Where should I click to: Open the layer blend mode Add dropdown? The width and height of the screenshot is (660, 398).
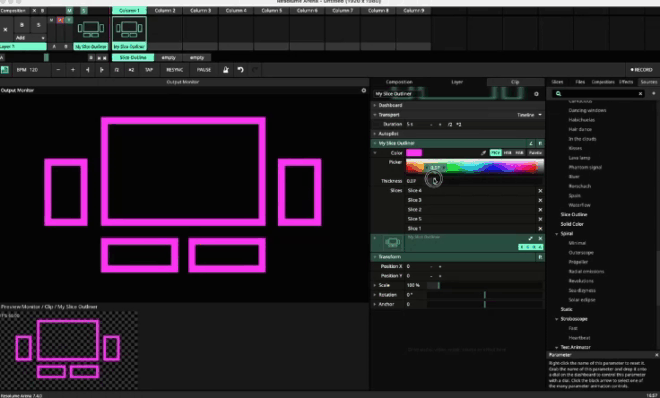30,38
